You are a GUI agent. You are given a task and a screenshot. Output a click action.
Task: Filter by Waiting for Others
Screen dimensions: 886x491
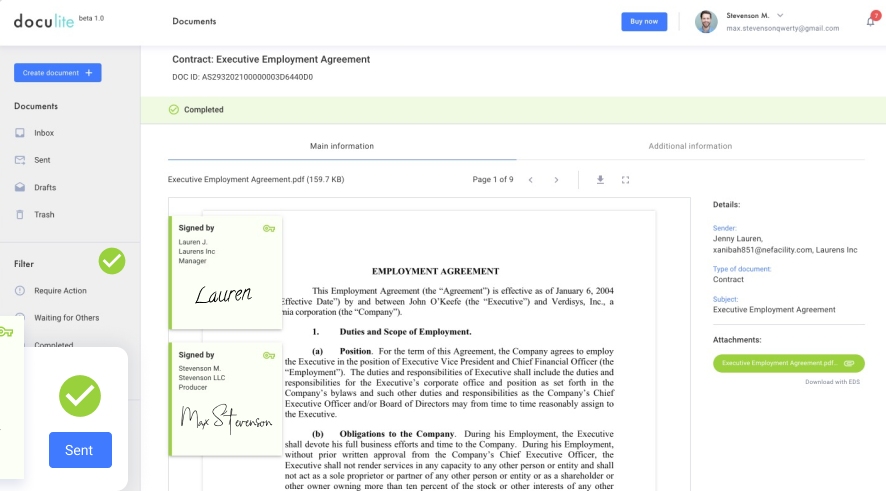(x=66, y=318)
